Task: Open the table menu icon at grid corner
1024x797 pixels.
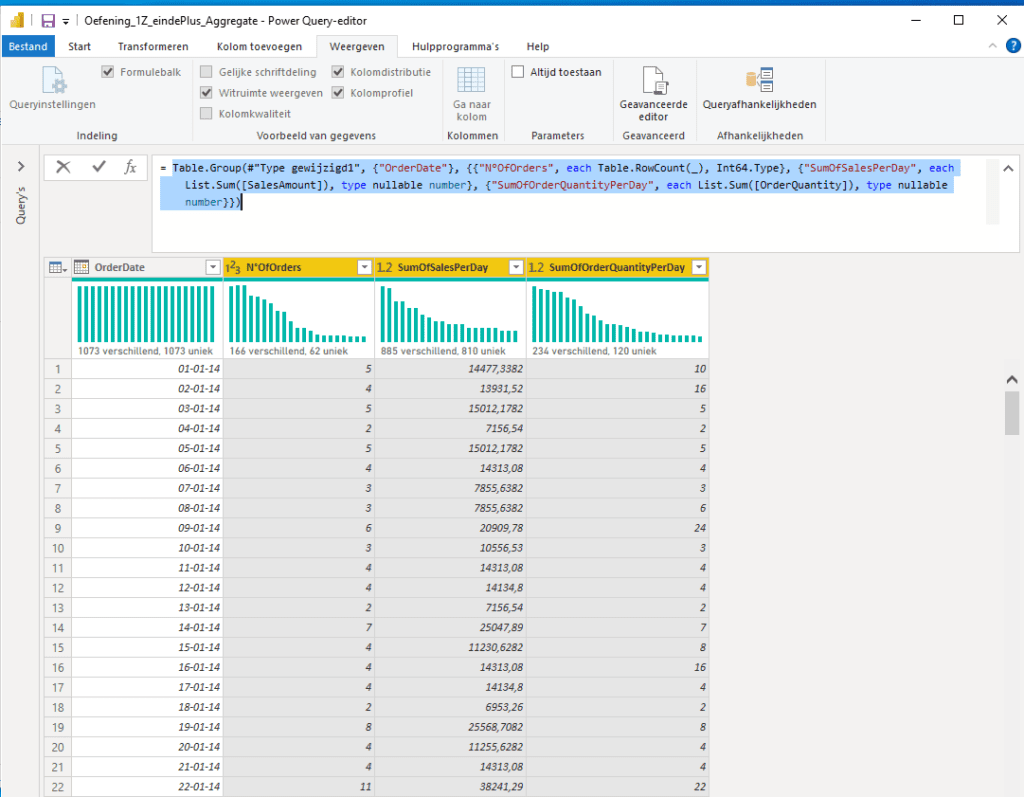Action: pyautogui.click(x=57, y=267)
